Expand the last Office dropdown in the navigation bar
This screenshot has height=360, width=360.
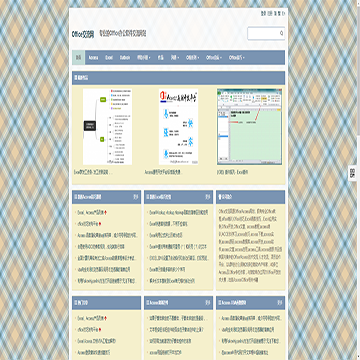[237, 58]
